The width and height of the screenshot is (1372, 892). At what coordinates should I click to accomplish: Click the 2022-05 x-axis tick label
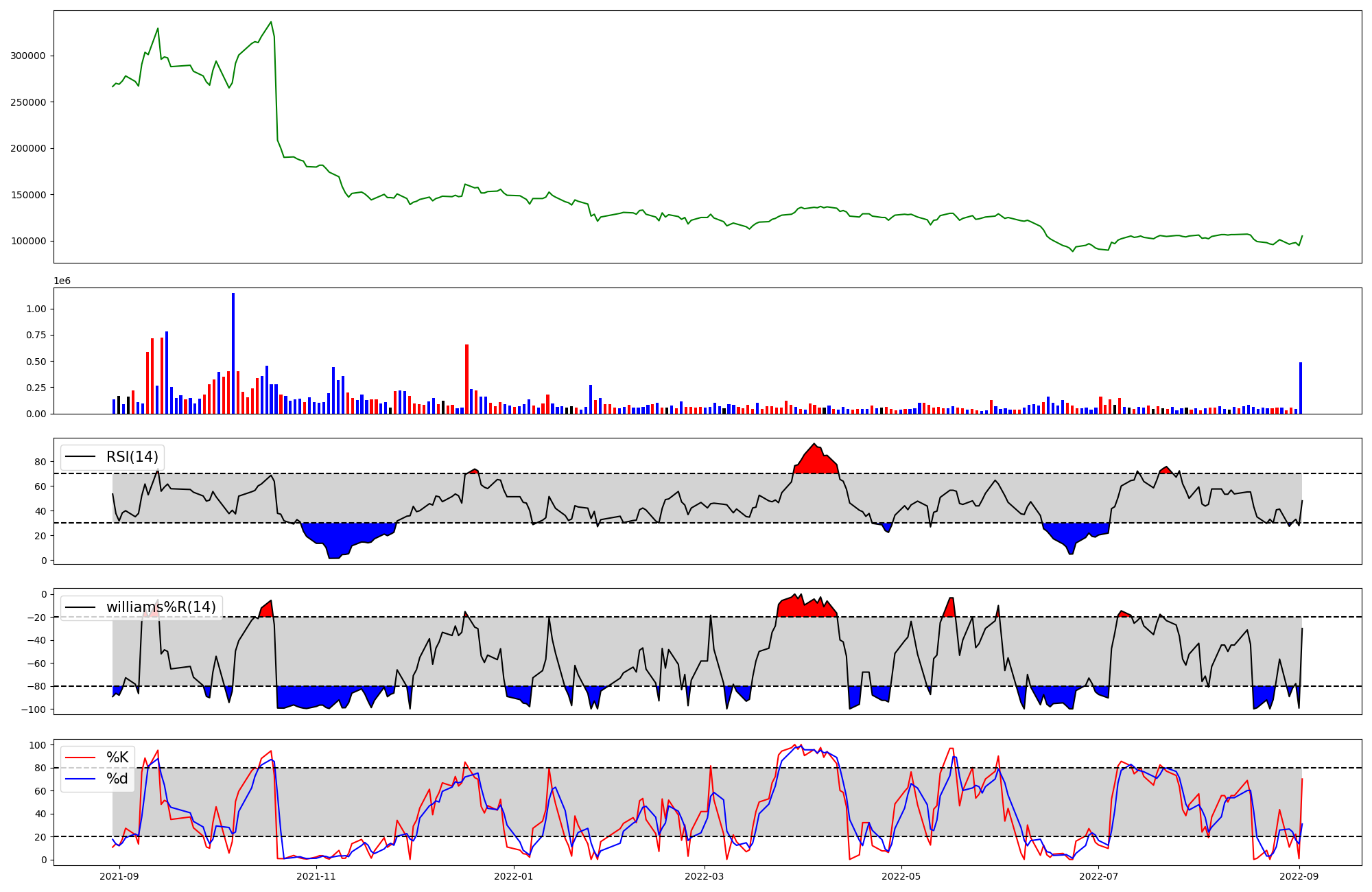901,876
